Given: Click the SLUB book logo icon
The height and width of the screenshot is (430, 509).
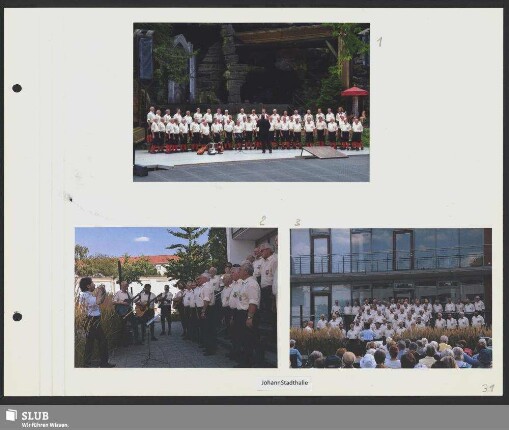Looking at the screenshot, I should [11, 414].
